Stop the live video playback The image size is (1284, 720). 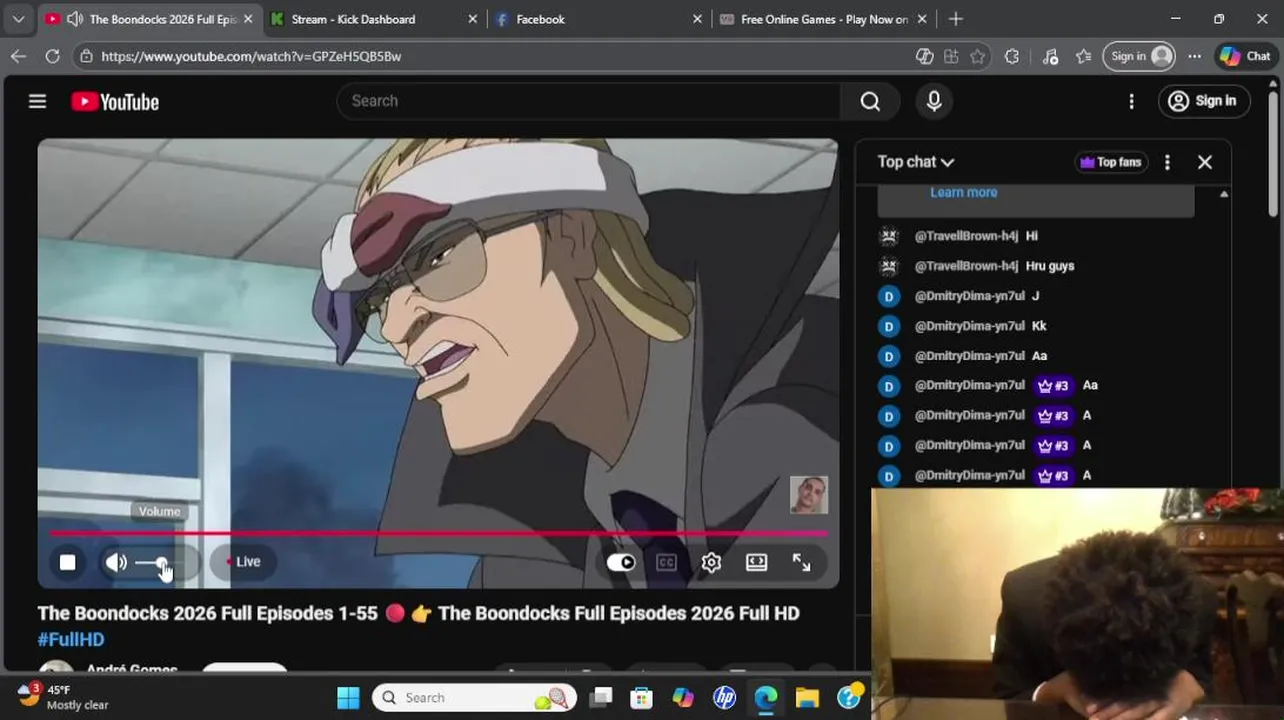pos(67,562)
